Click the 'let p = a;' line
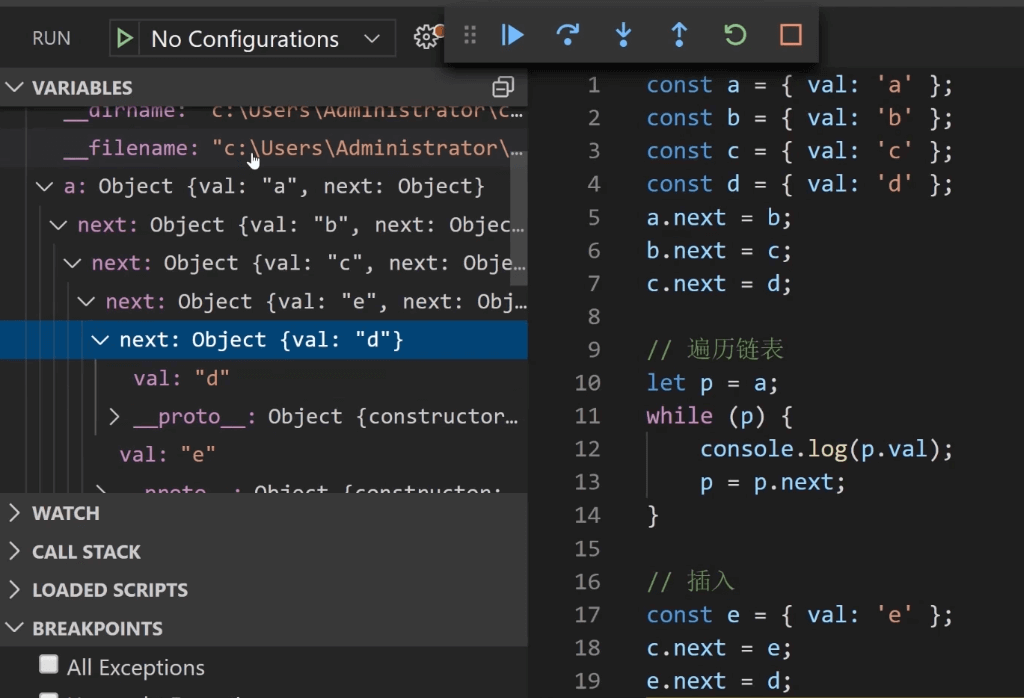The image size is (1024, 698). click(x=712, y=383)
